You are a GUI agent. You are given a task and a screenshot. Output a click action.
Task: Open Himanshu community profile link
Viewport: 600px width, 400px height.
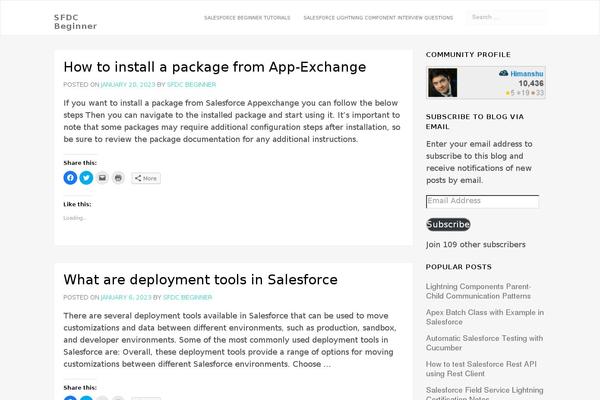click(x=527, y=73)
